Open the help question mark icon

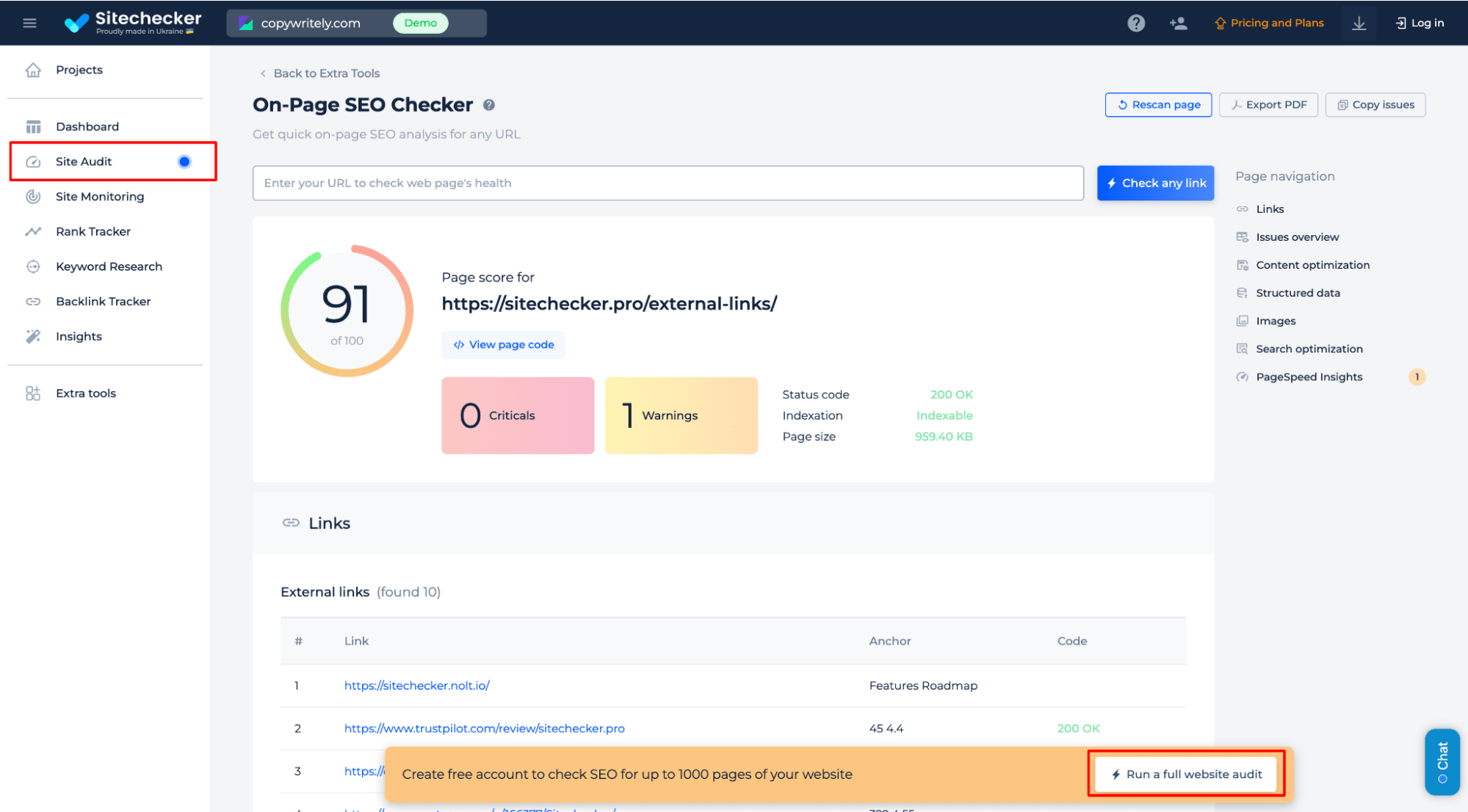(1136, 23)
